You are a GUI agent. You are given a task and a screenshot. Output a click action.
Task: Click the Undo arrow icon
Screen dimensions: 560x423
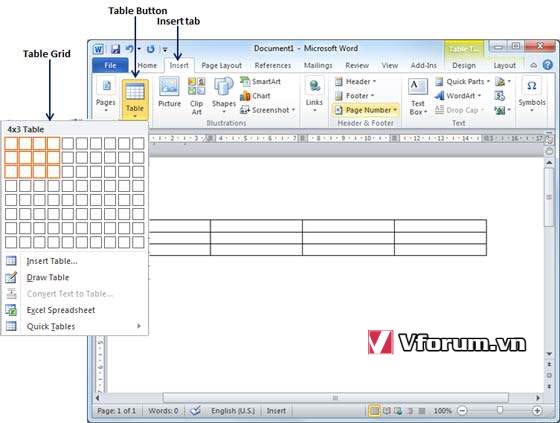pos(130,49)
